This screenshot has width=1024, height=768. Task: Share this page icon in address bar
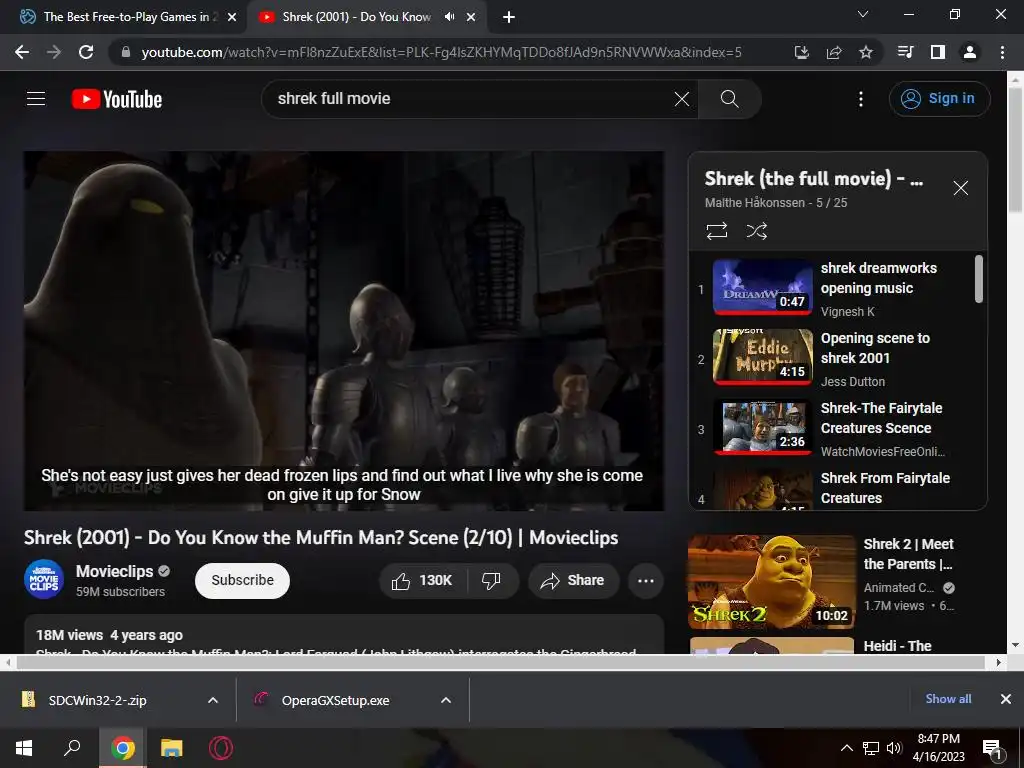[833, 52]
